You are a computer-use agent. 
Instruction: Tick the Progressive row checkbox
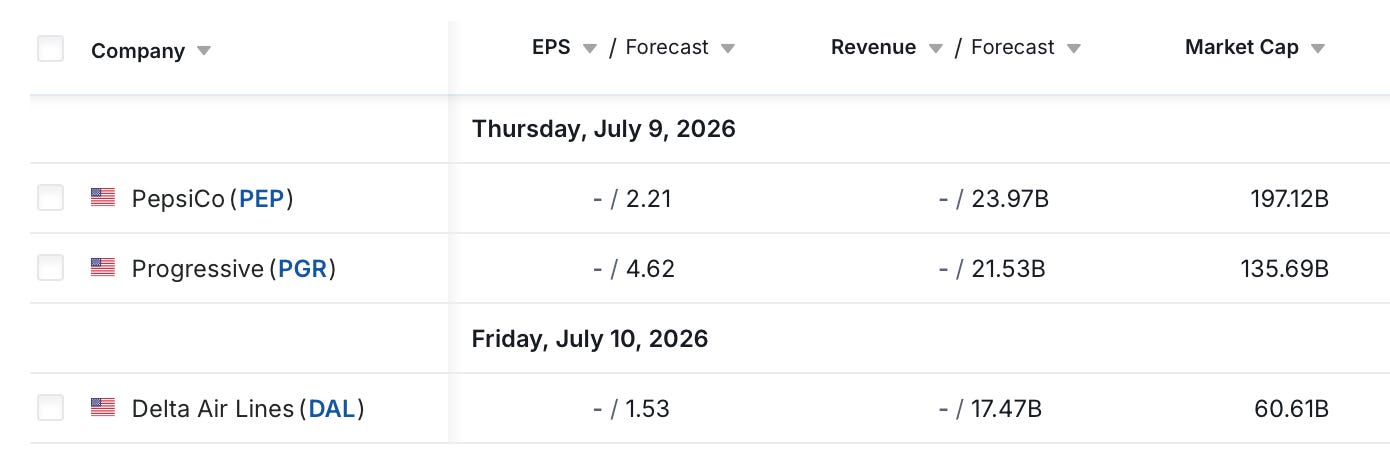[x=50, y=268]
